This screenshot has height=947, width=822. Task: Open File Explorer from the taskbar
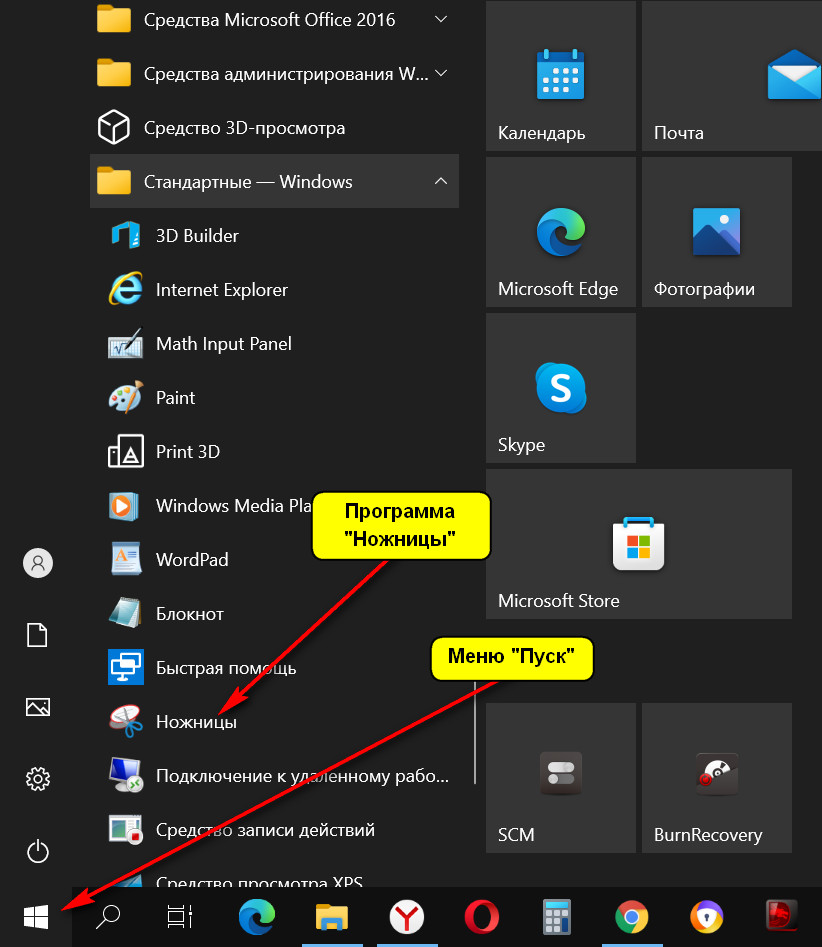click(x=332, y=917)
